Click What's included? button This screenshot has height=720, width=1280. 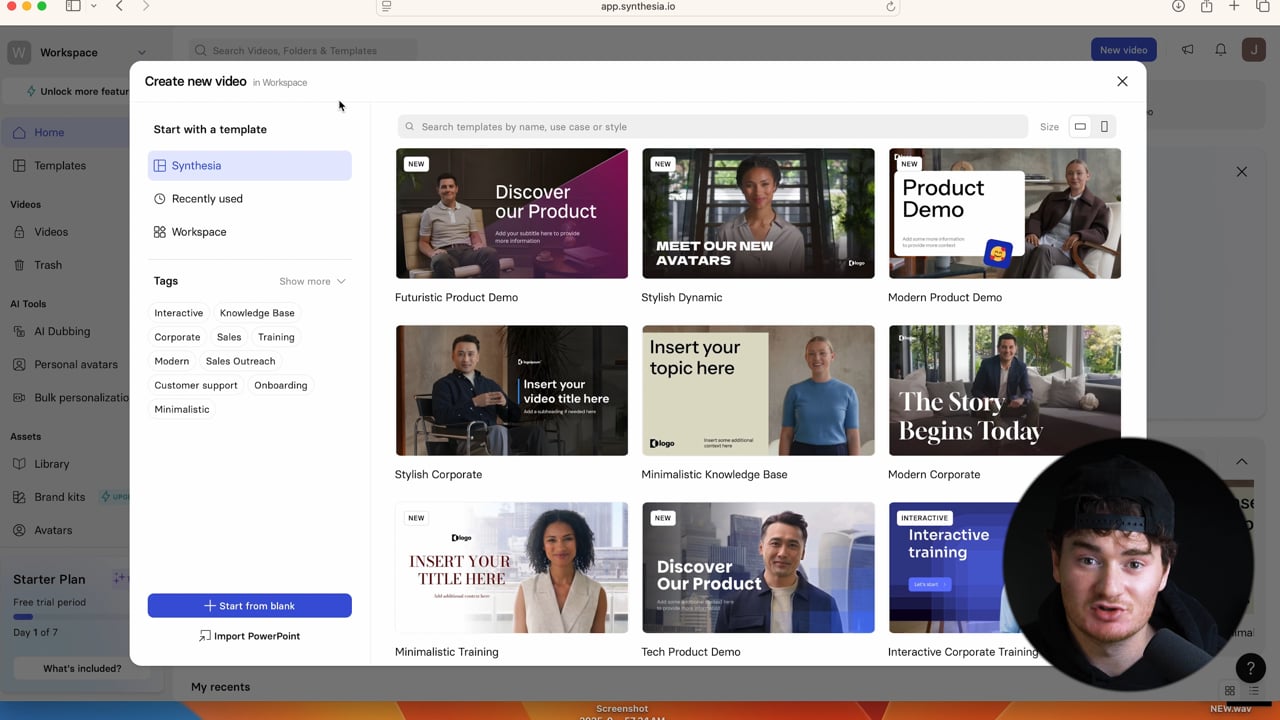point(82,668)
